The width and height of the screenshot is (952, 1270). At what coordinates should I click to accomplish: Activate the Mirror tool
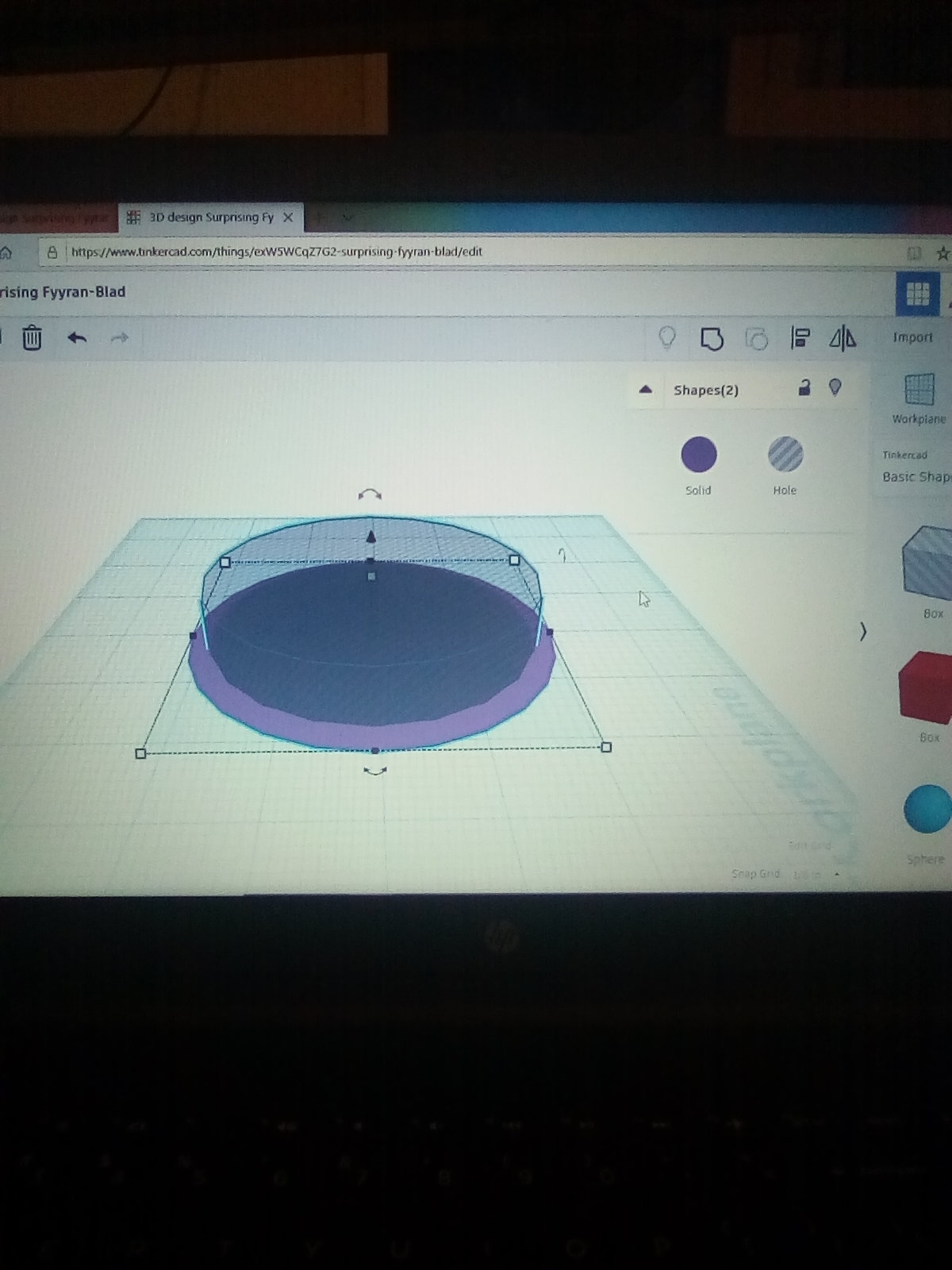pos(843,339)
